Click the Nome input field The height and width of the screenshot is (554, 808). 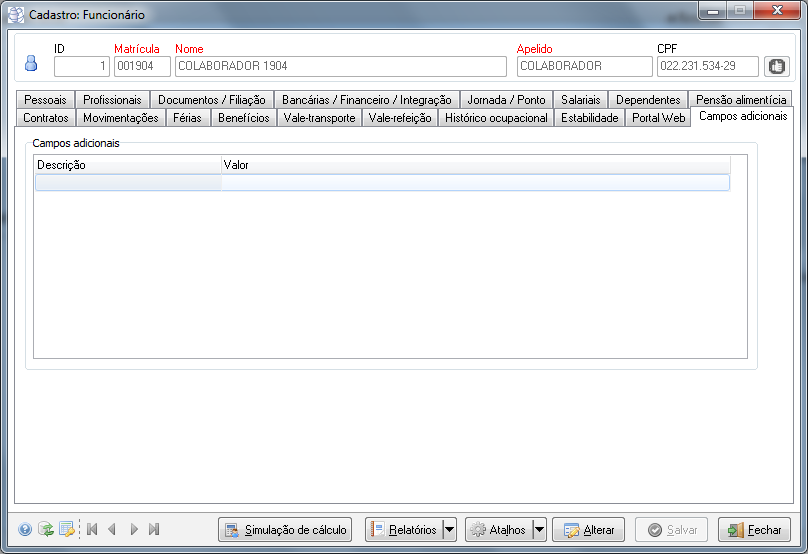340,66
